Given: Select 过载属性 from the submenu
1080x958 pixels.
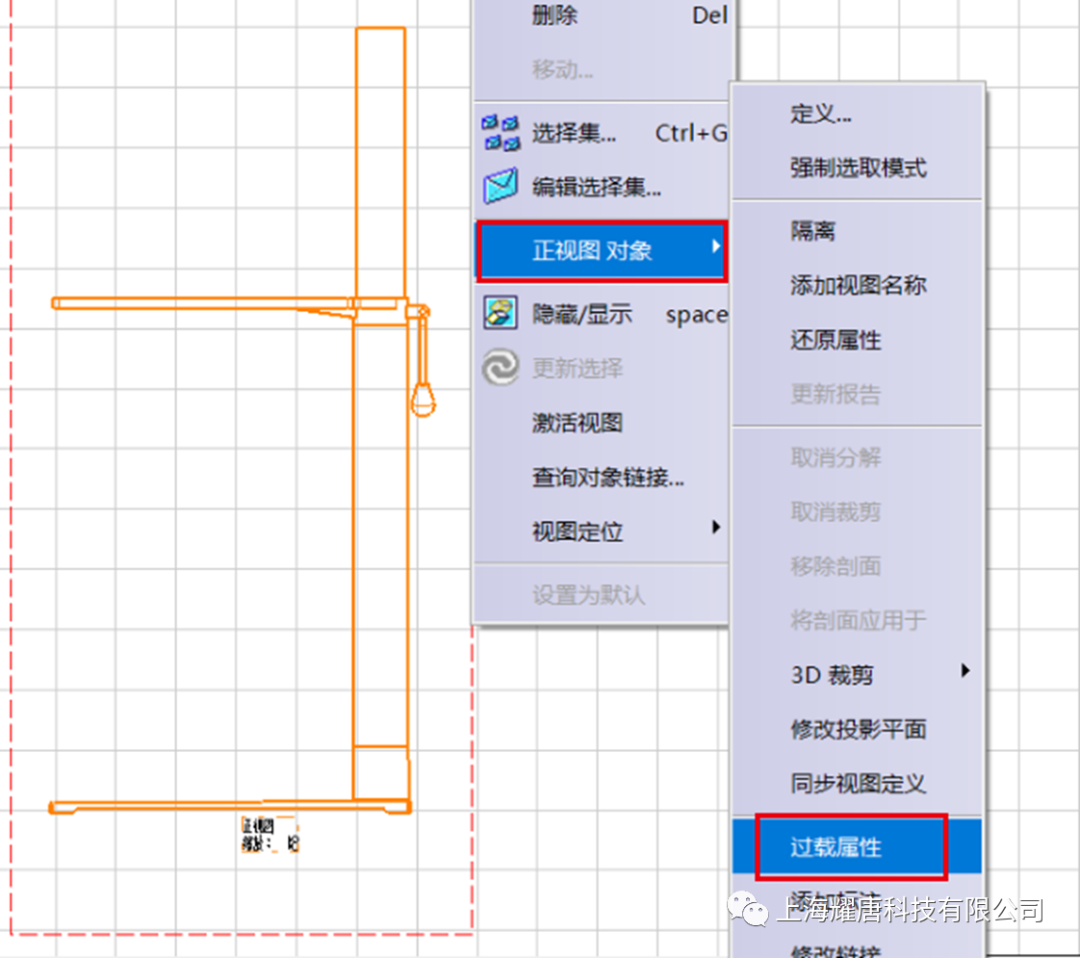Looking at the screenshot, I should [837, 848].
